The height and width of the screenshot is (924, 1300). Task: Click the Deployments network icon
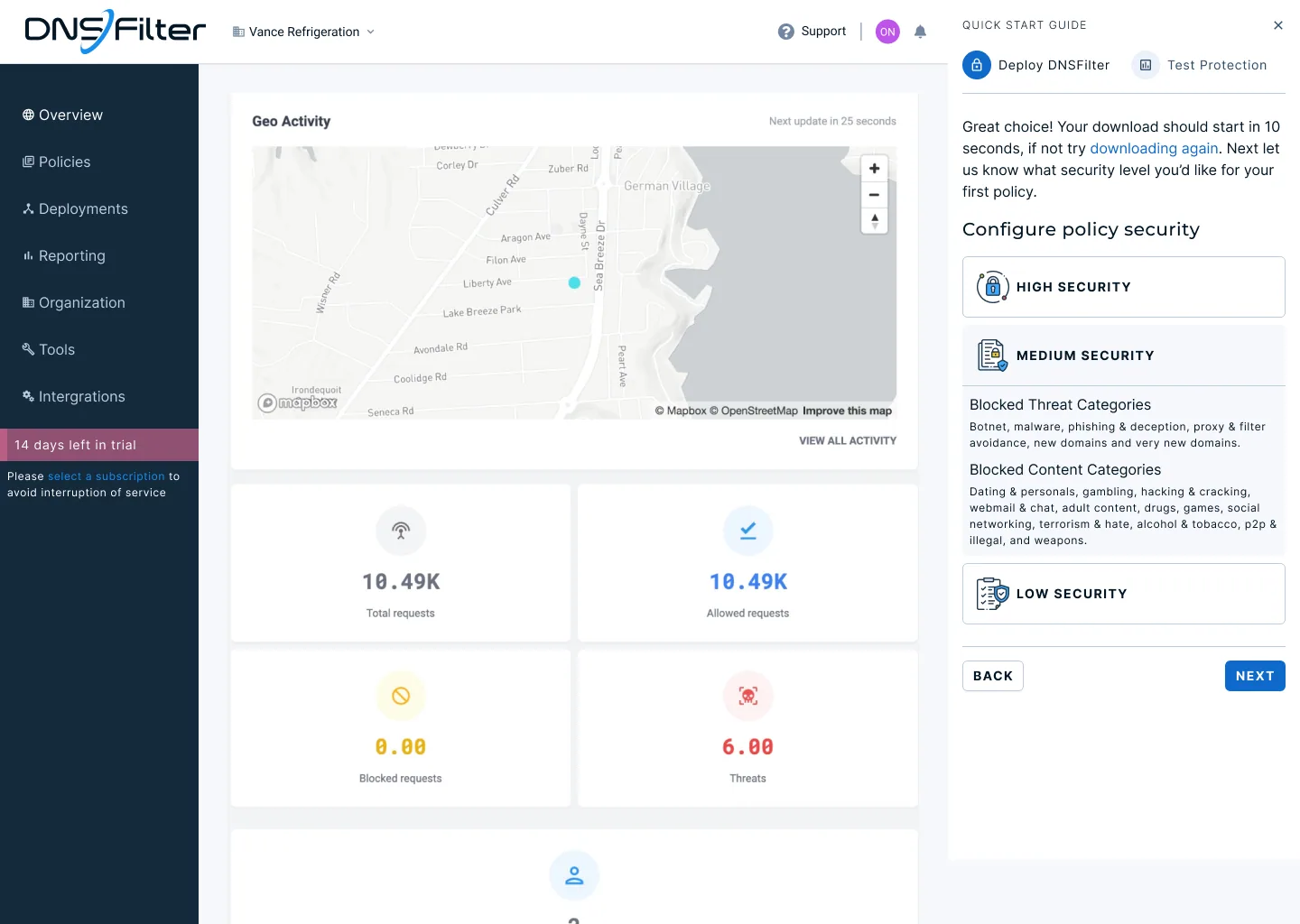click(29, 208)
